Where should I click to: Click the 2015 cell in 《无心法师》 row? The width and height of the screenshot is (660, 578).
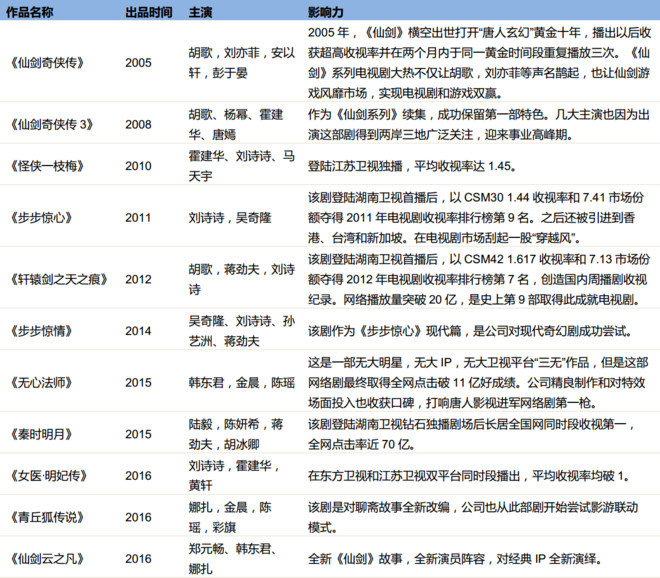(x=138, y=383)
